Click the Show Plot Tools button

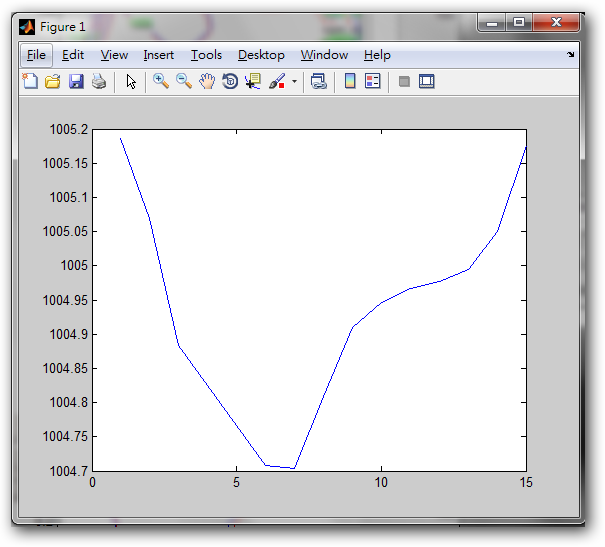tap(427, 82)
